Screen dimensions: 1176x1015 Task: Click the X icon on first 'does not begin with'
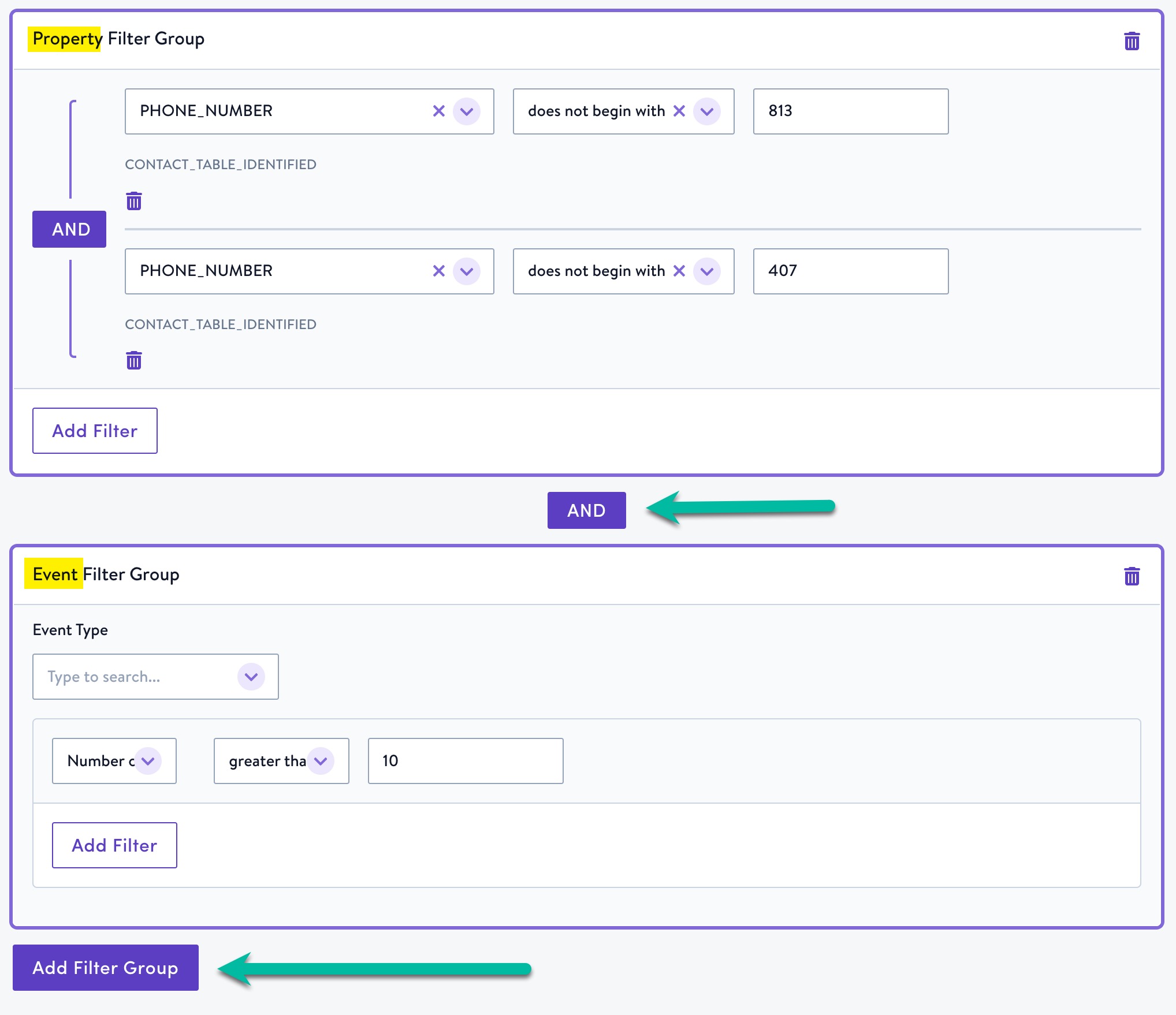pyautogui.click(x=678, y=110)
